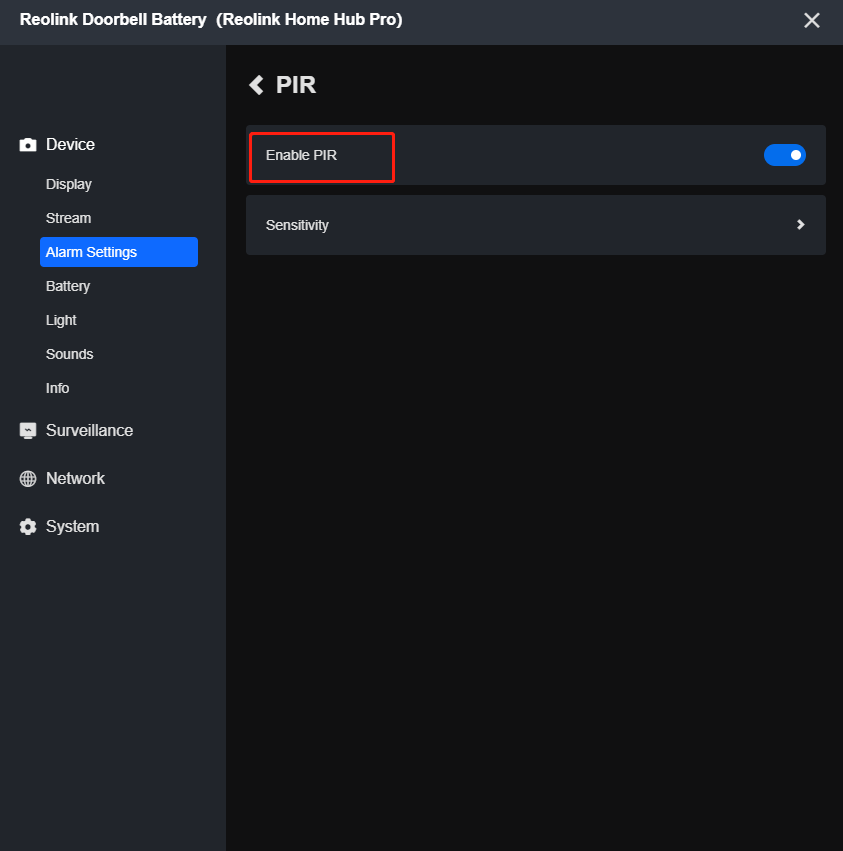The width and height of the screenshot is (843, 851).
Task: Open the Stream settings page
Action: click(x=68, y=218)
